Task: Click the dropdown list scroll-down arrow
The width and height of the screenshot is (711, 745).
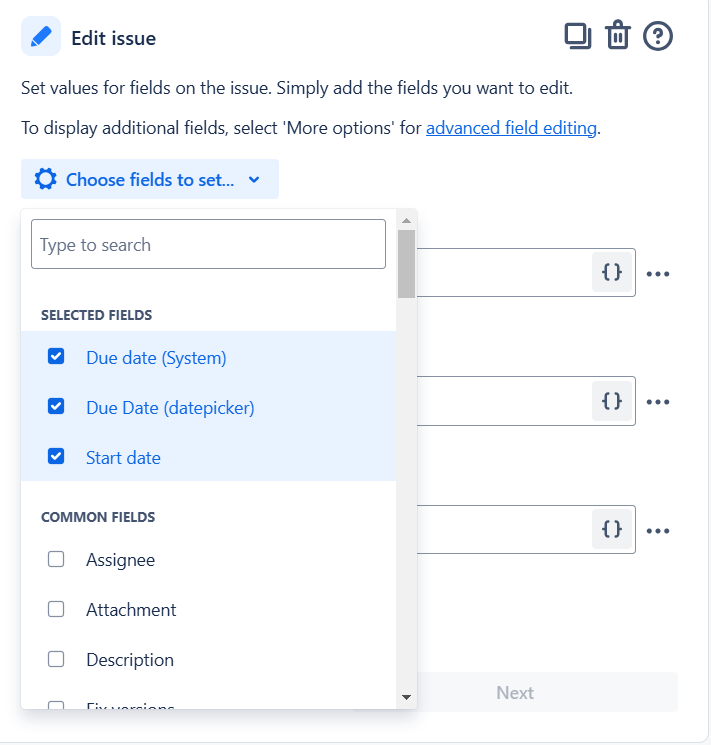Action: (x=406, y=697)
